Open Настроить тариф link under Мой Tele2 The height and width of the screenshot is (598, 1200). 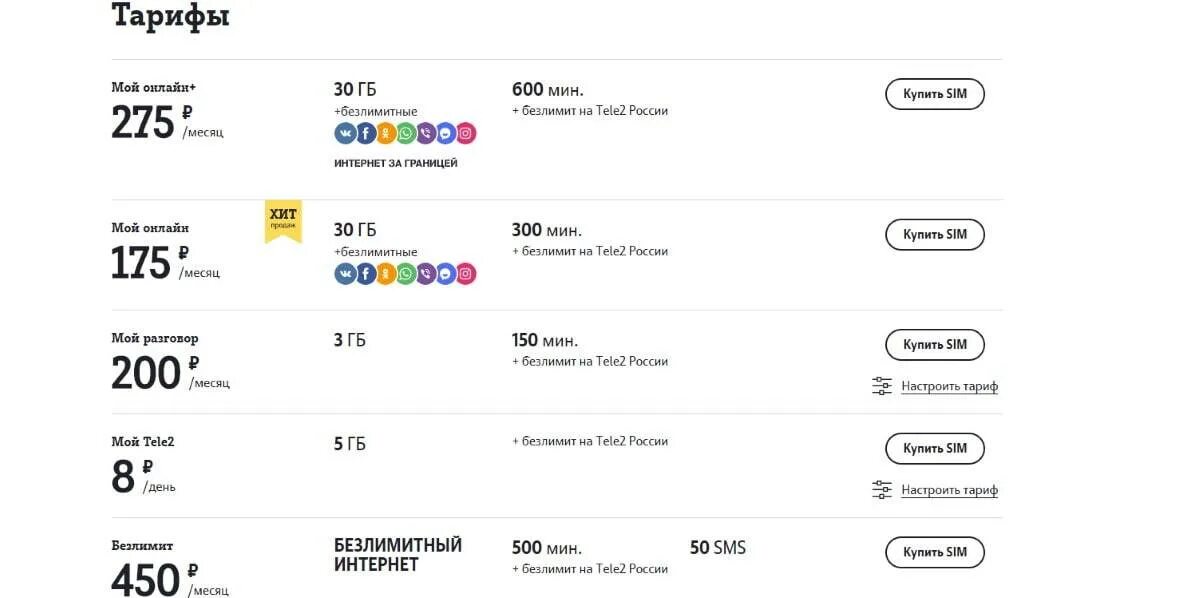coord(949,490)
